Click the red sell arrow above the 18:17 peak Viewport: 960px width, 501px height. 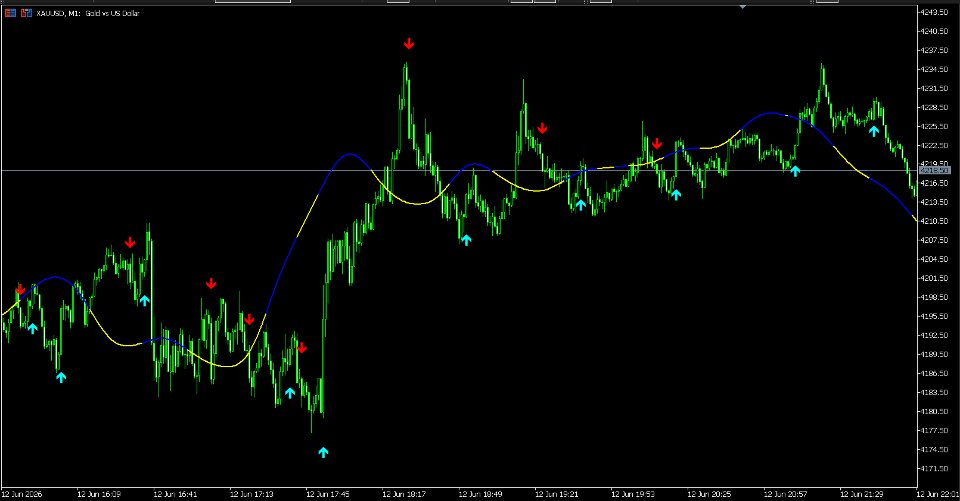409,43
